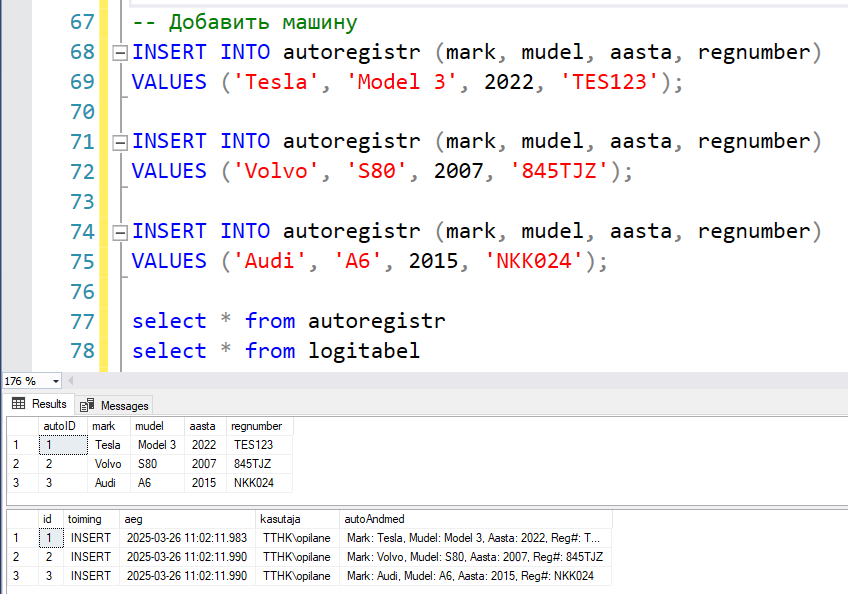Click the 'TES123' string in the code editor
The height and width of the screenshot is (594, 848).
click(609, 82)
